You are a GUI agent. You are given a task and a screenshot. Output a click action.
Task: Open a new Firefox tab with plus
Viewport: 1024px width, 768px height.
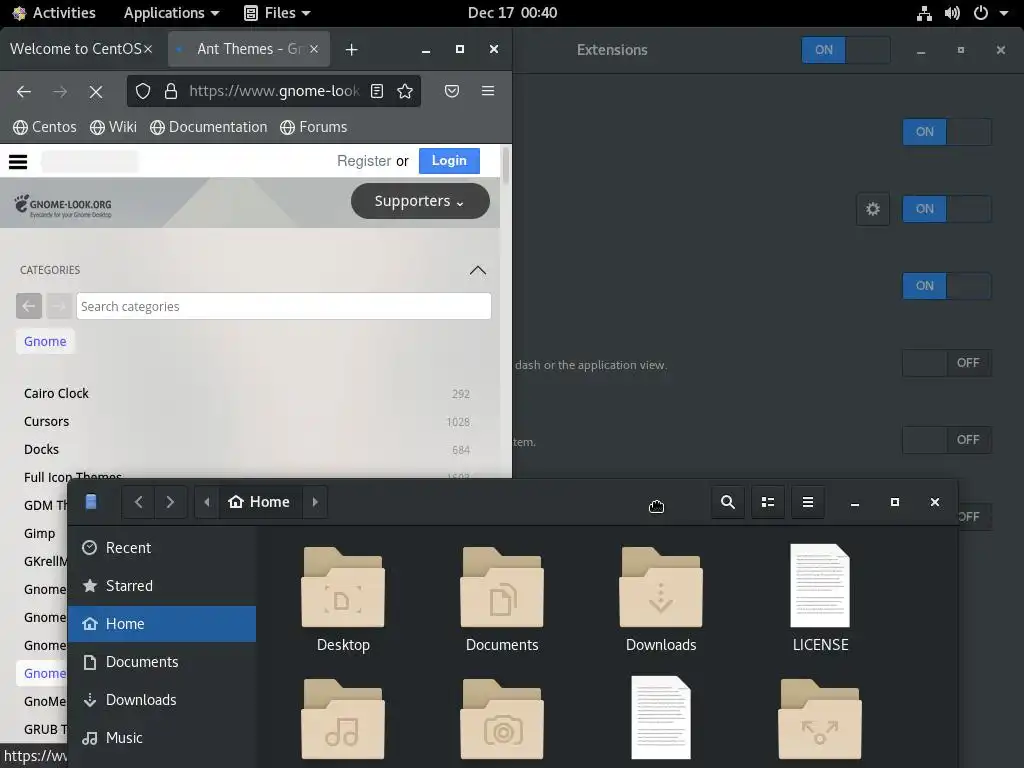(351, 50)
